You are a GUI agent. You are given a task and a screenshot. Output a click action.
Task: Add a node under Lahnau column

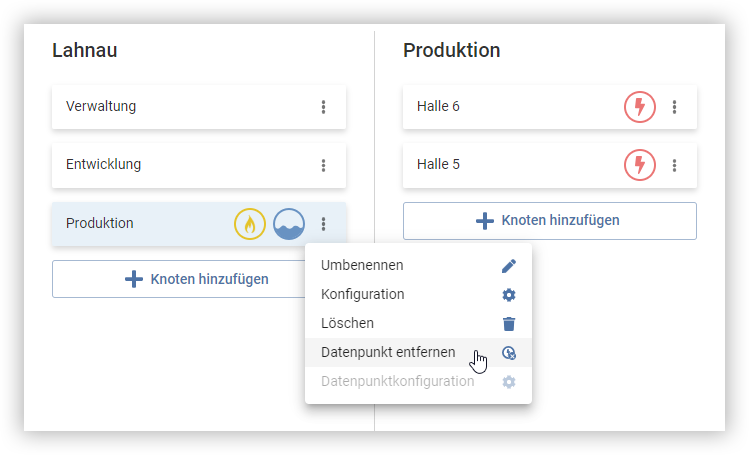tap(179, 279)
